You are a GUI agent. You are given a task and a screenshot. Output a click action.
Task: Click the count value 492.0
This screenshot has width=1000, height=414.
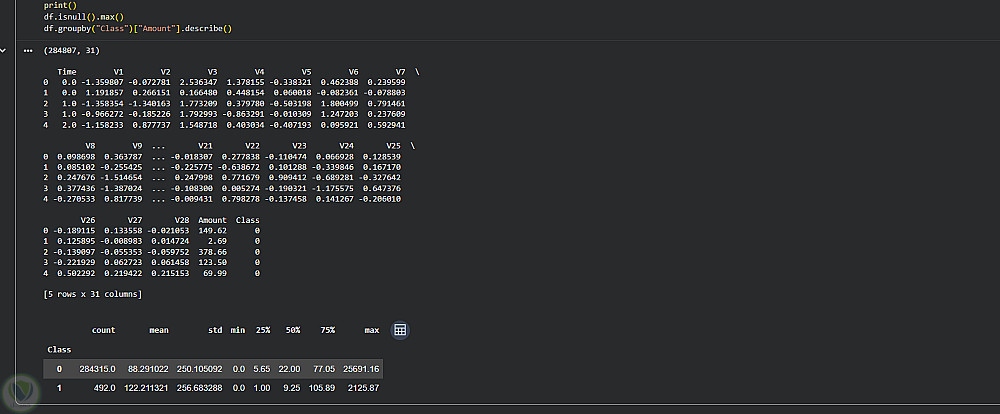pos(104,387)
